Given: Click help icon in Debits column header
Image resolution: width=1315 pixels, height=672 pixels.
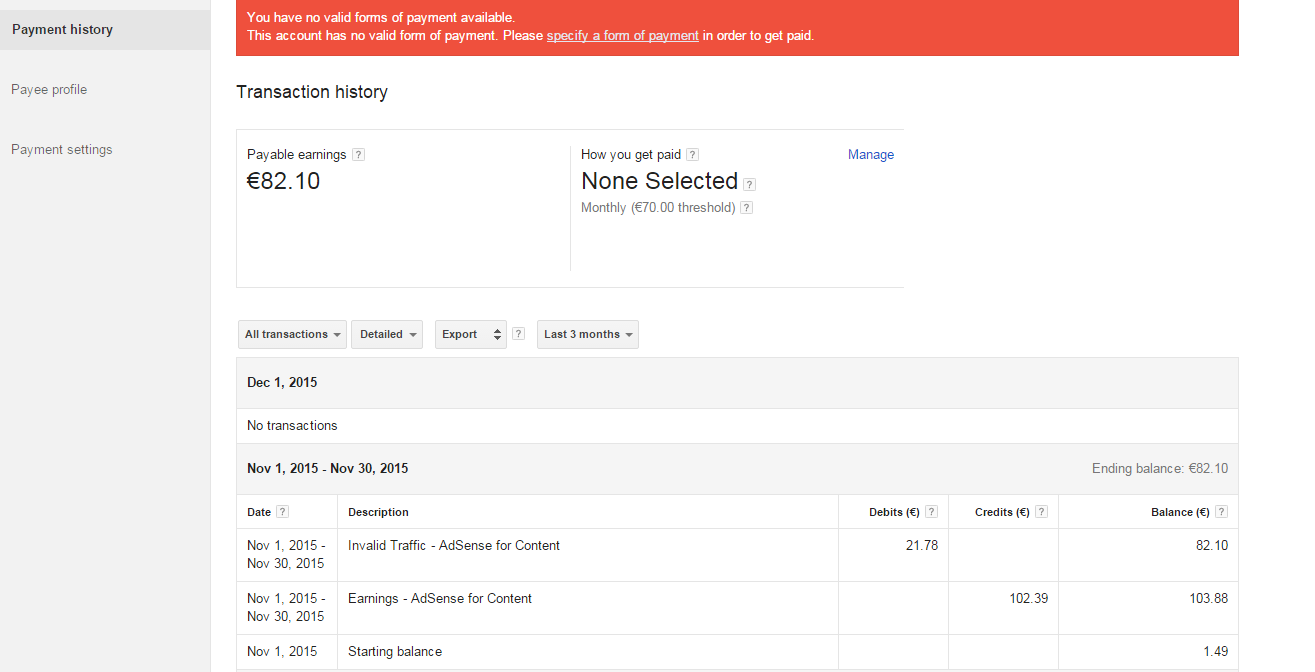Looking at the screenshot, I should tap(932, 512).
